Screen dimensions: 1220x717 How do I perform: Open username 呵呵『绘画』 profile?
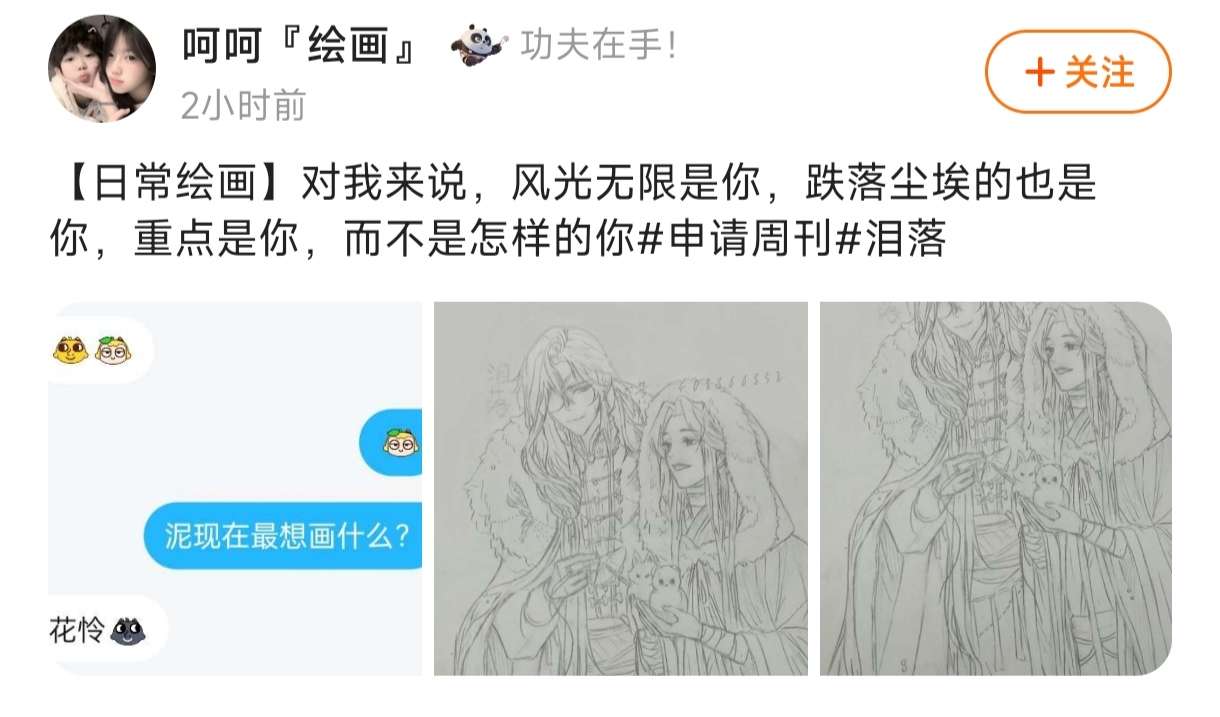point(298,46)
